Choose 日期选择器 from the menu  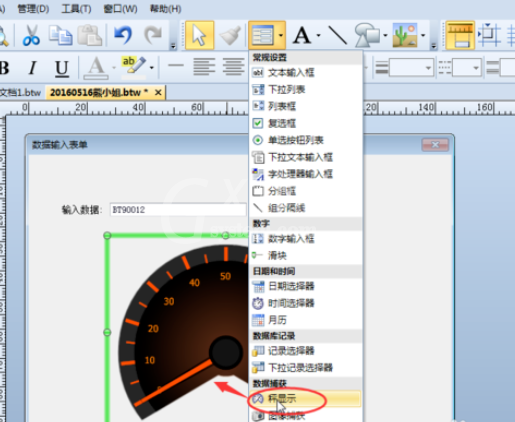(x=305, y=286)
